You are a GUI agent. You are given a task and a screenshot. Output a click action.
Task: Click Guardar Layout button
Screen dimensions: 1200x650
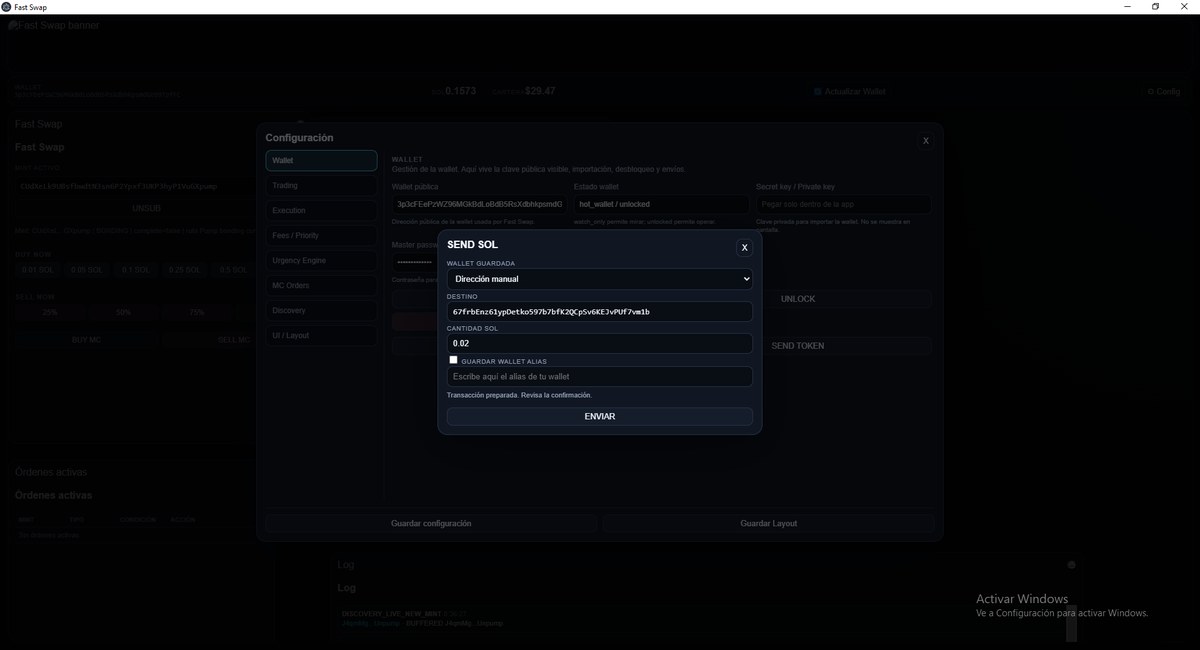tap(768, 523)
